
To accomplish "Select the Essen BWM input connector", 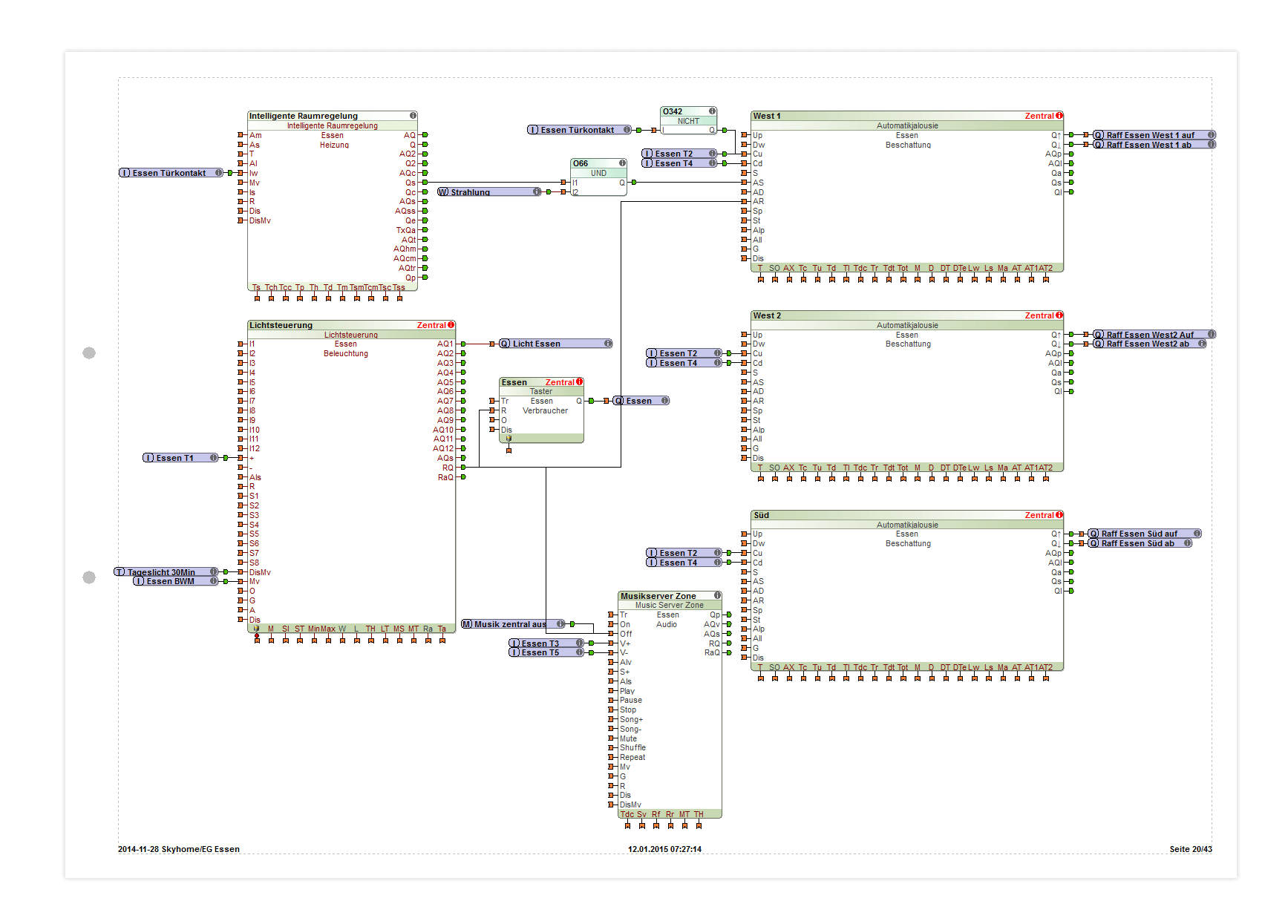I will click(175, 581).
